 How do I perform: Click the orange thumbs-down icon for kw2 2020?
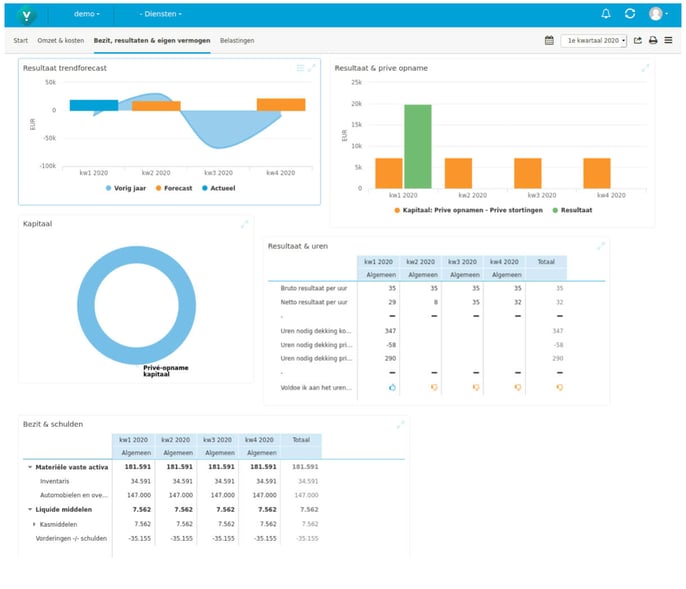434,388
